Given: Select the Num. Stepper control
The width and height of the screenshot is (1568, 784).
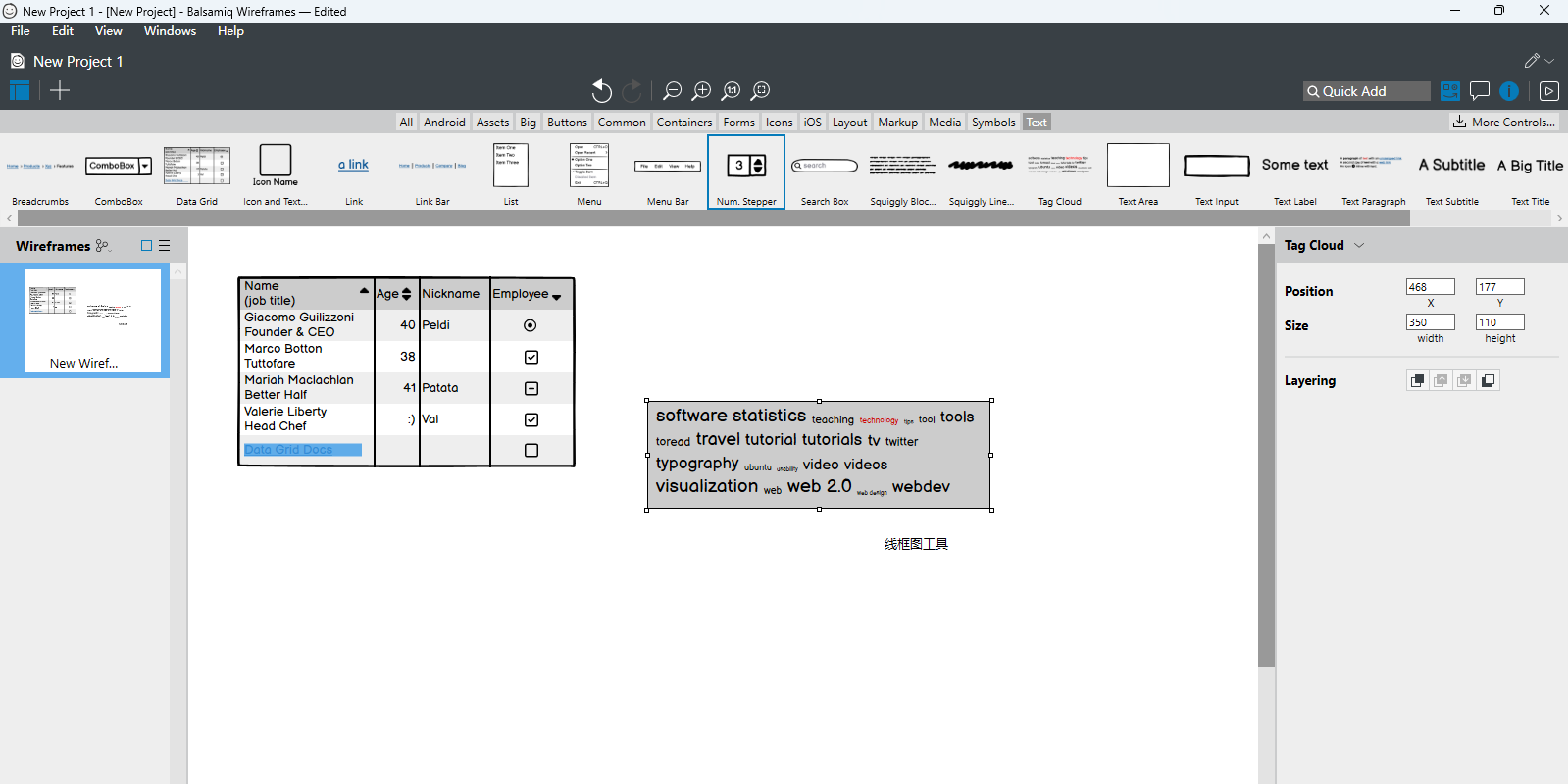Looking at the screenshot, I should [x=746, y=172].
